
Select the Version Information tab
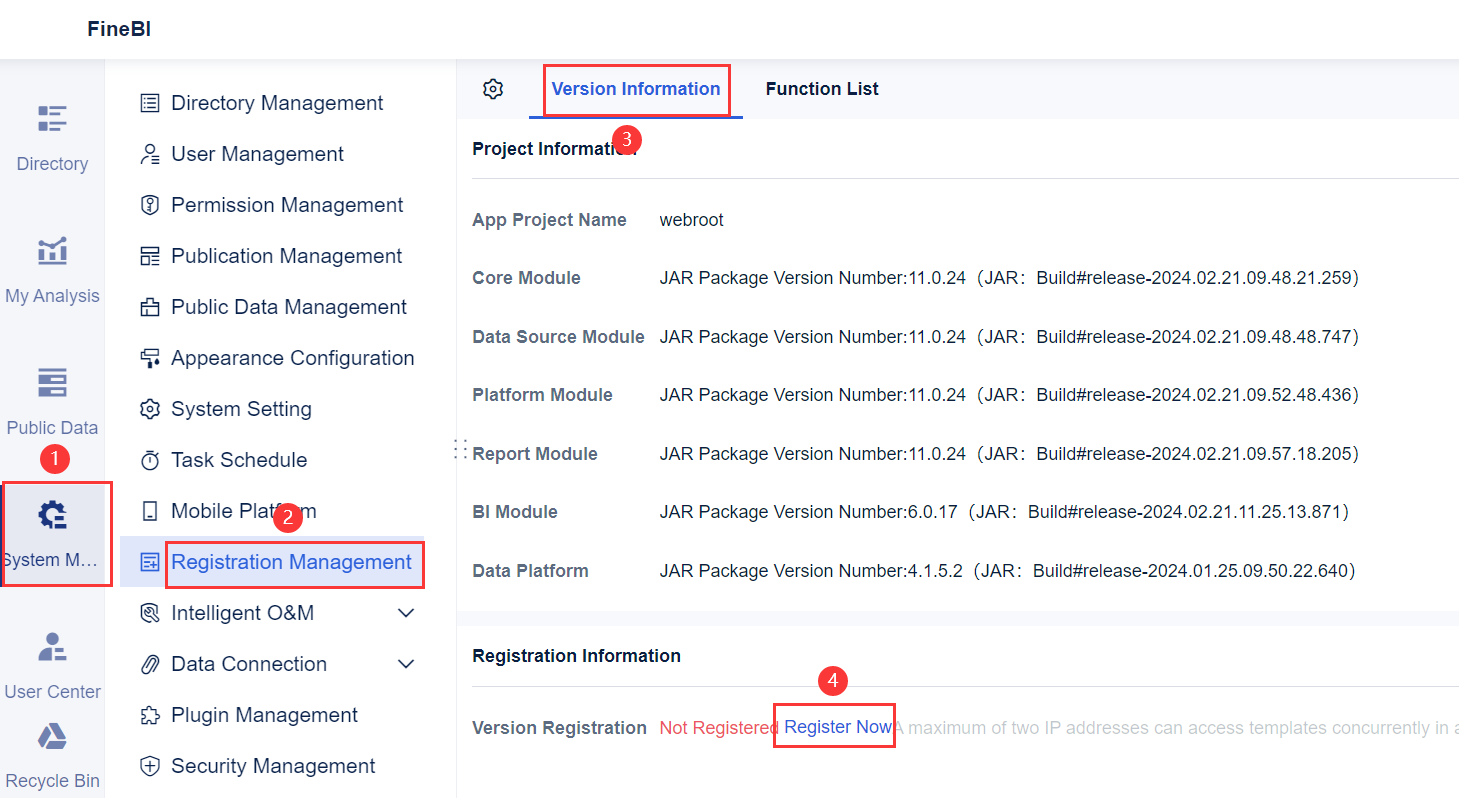[x=635, y=88]
